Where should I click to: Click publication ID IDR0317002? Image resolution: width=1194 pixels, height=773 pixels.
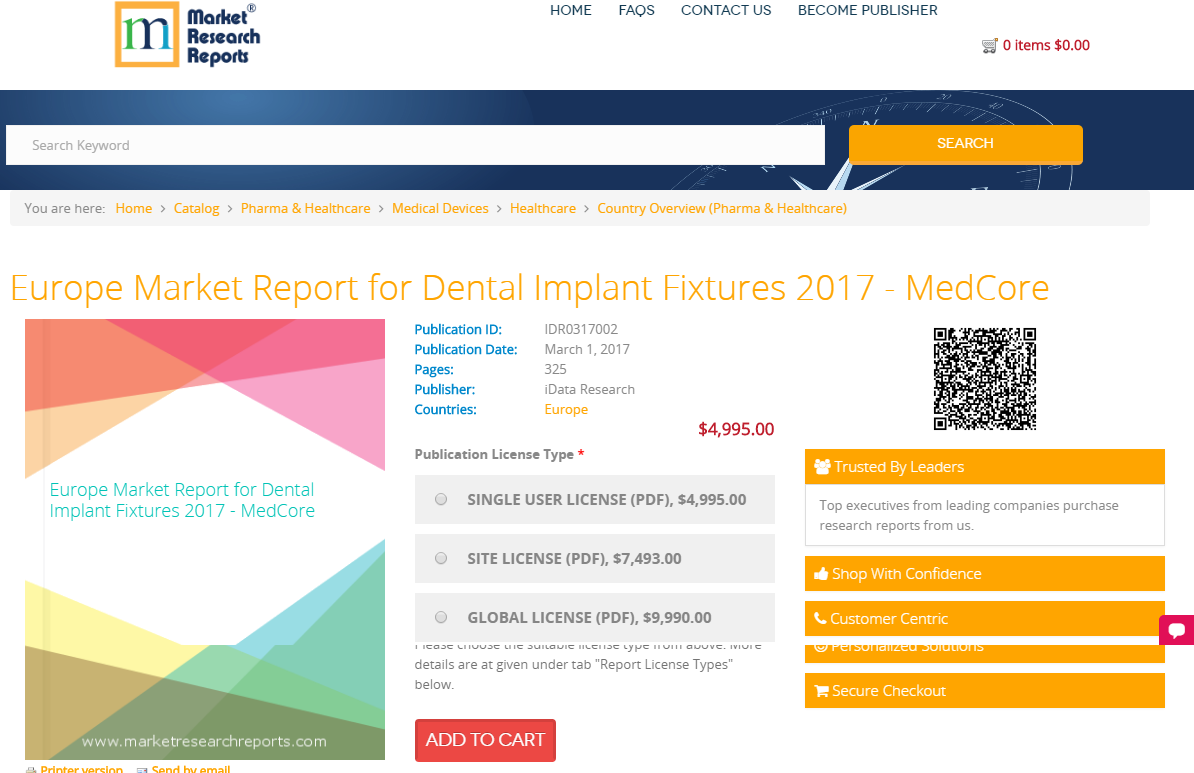[x=581, y=330]
